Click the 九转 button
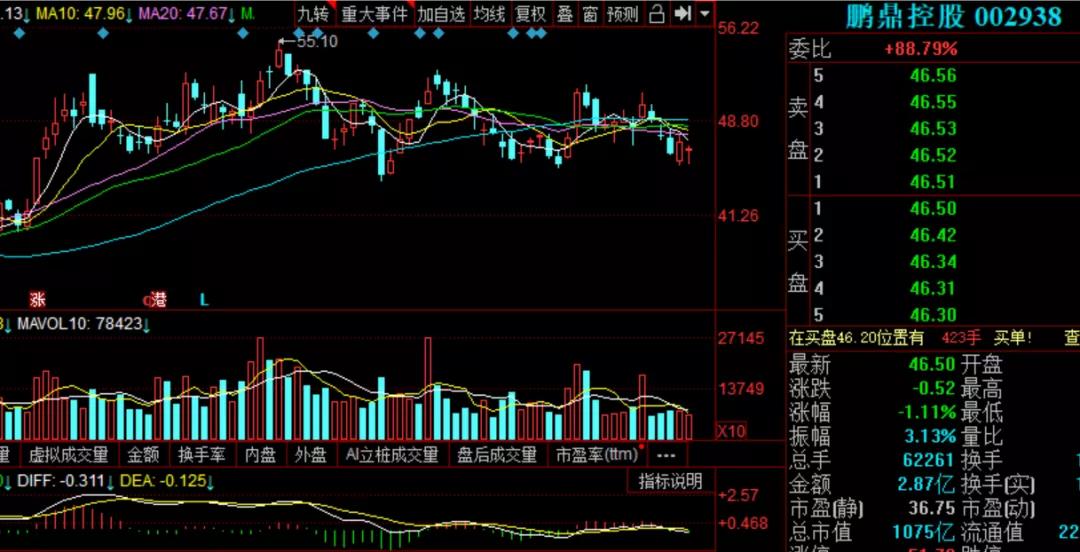Screen dimensions: 1080x552 click(x=315, y=13)
